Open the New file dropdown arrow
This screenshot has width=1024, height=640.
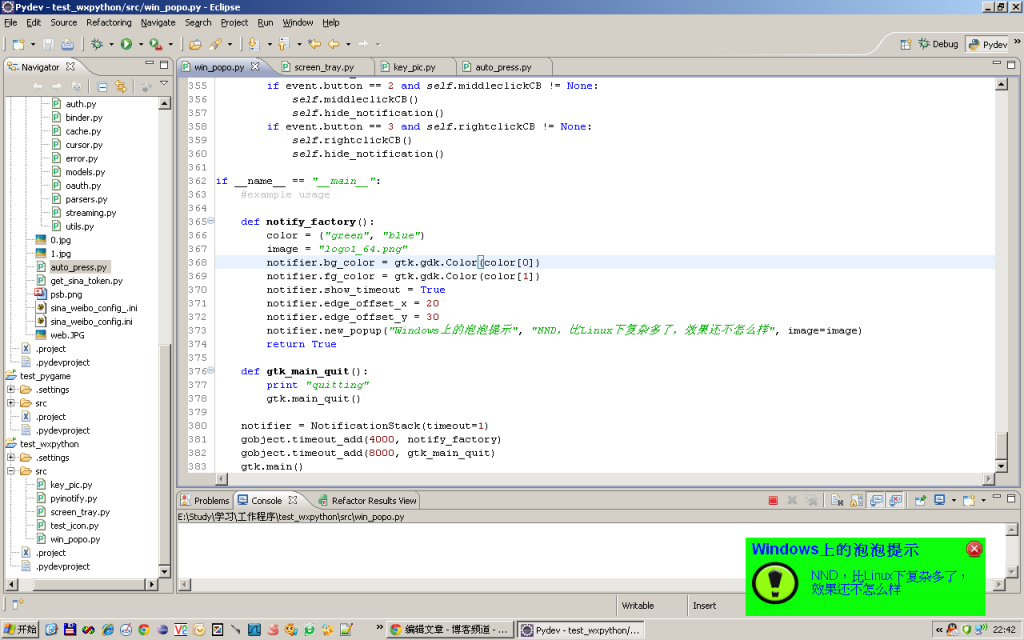(33, 44)
